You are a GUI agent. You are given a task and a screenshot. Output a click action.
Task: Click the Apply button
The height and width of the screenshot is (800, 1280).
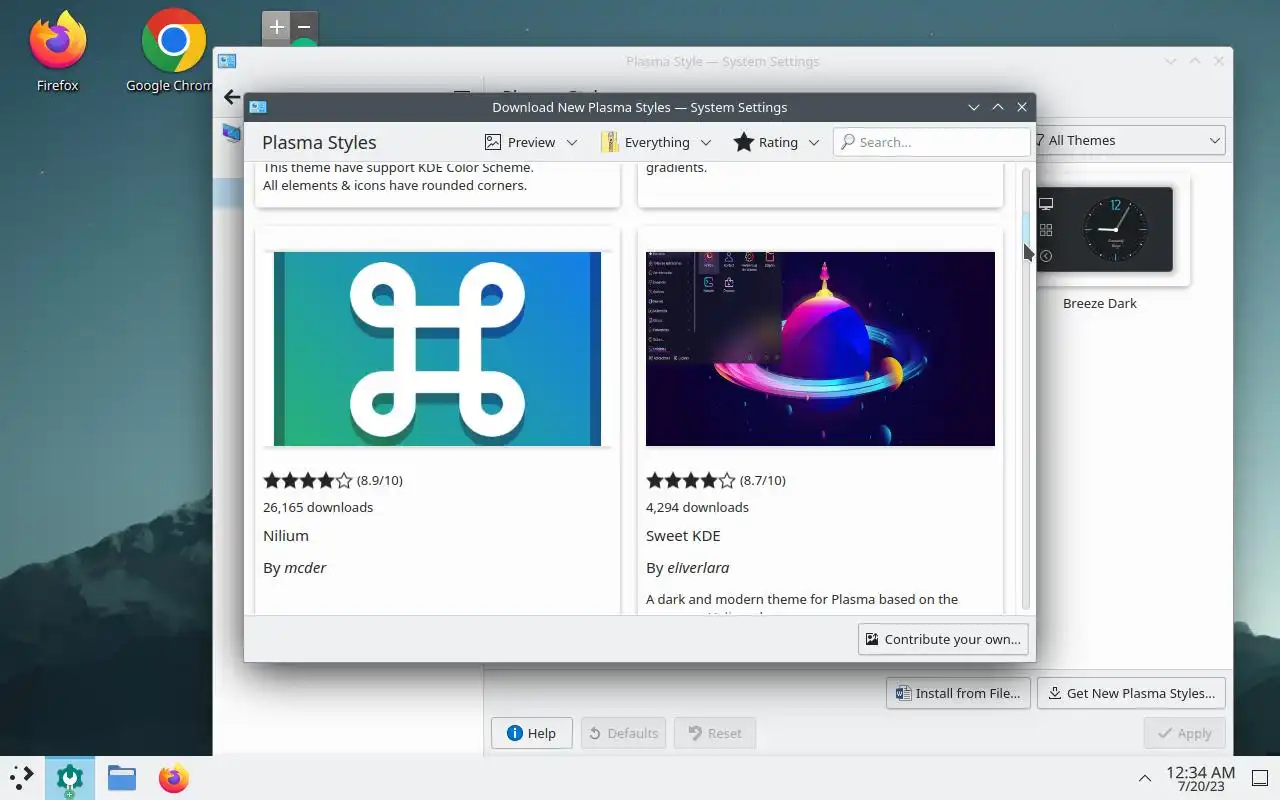click(x=1184, y=733)
